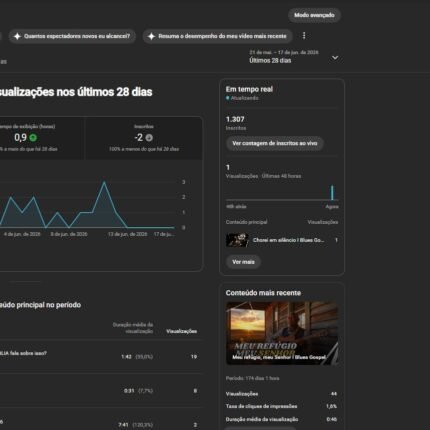
Task: Select 'Resuma o desempenho do meu vídeo mais recente' chip
Action: pyautogui.click(x=218, y=36)
